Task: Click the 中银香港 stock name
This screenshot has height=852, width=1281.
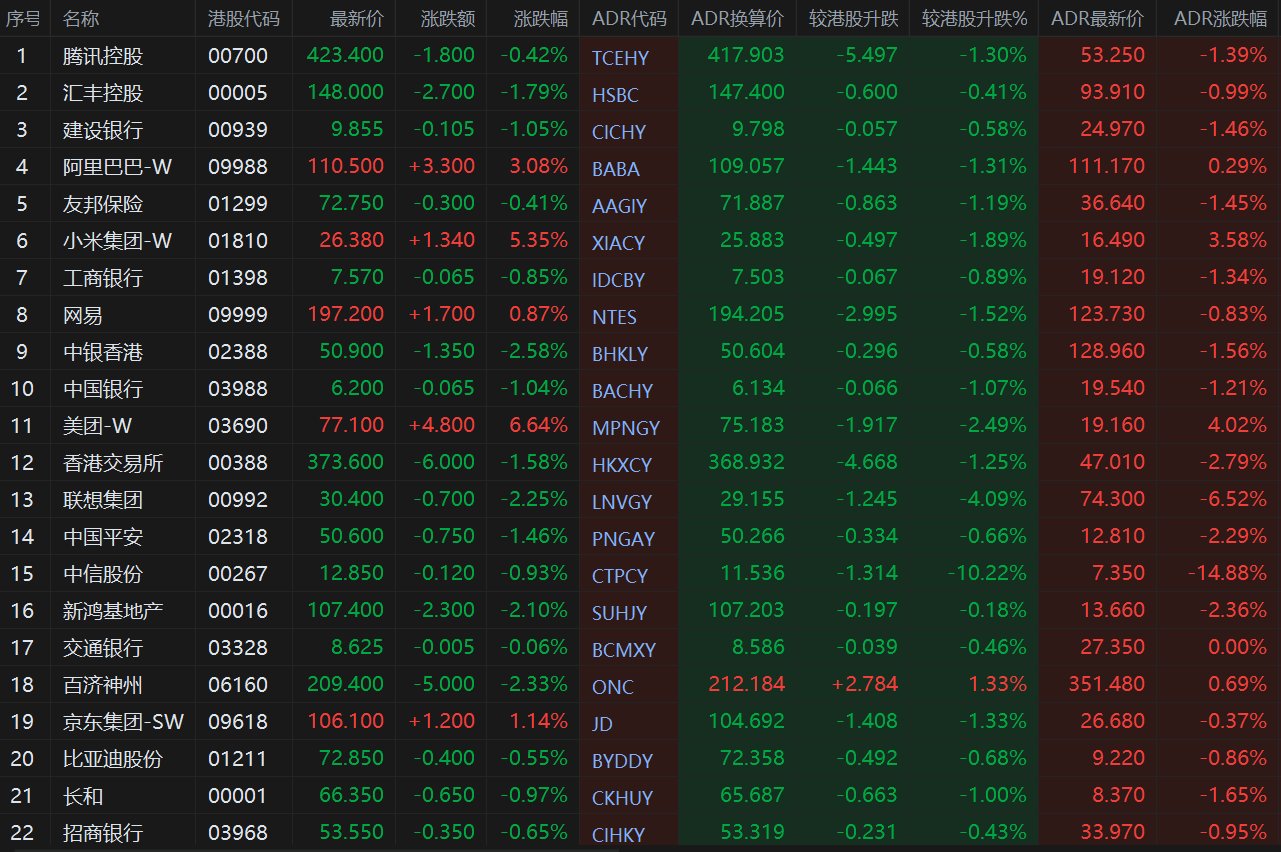Action: [103, 352]
